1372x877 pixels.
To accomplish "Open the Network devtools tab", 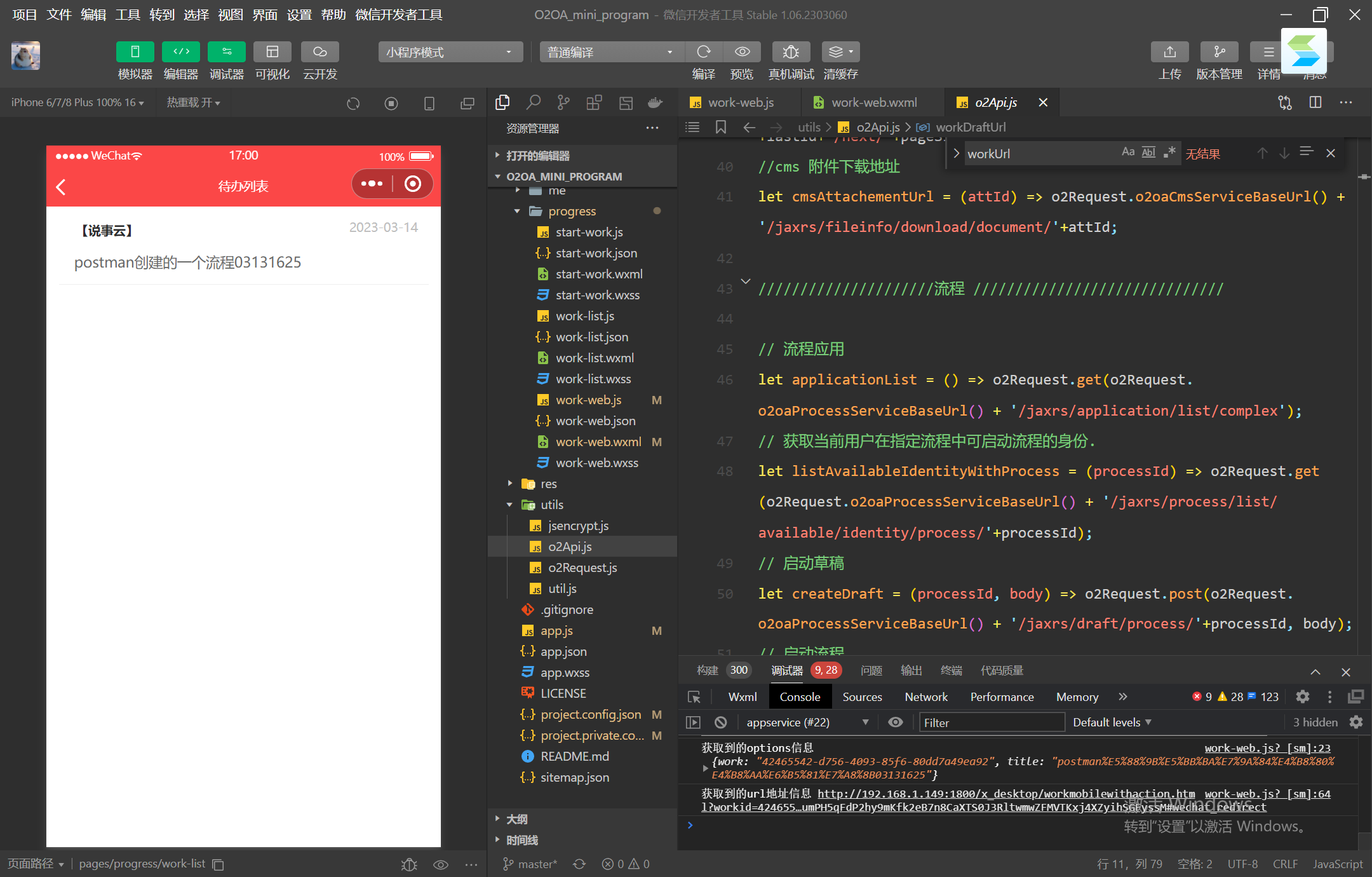I will pyautogui.click(x=925, y=697).
